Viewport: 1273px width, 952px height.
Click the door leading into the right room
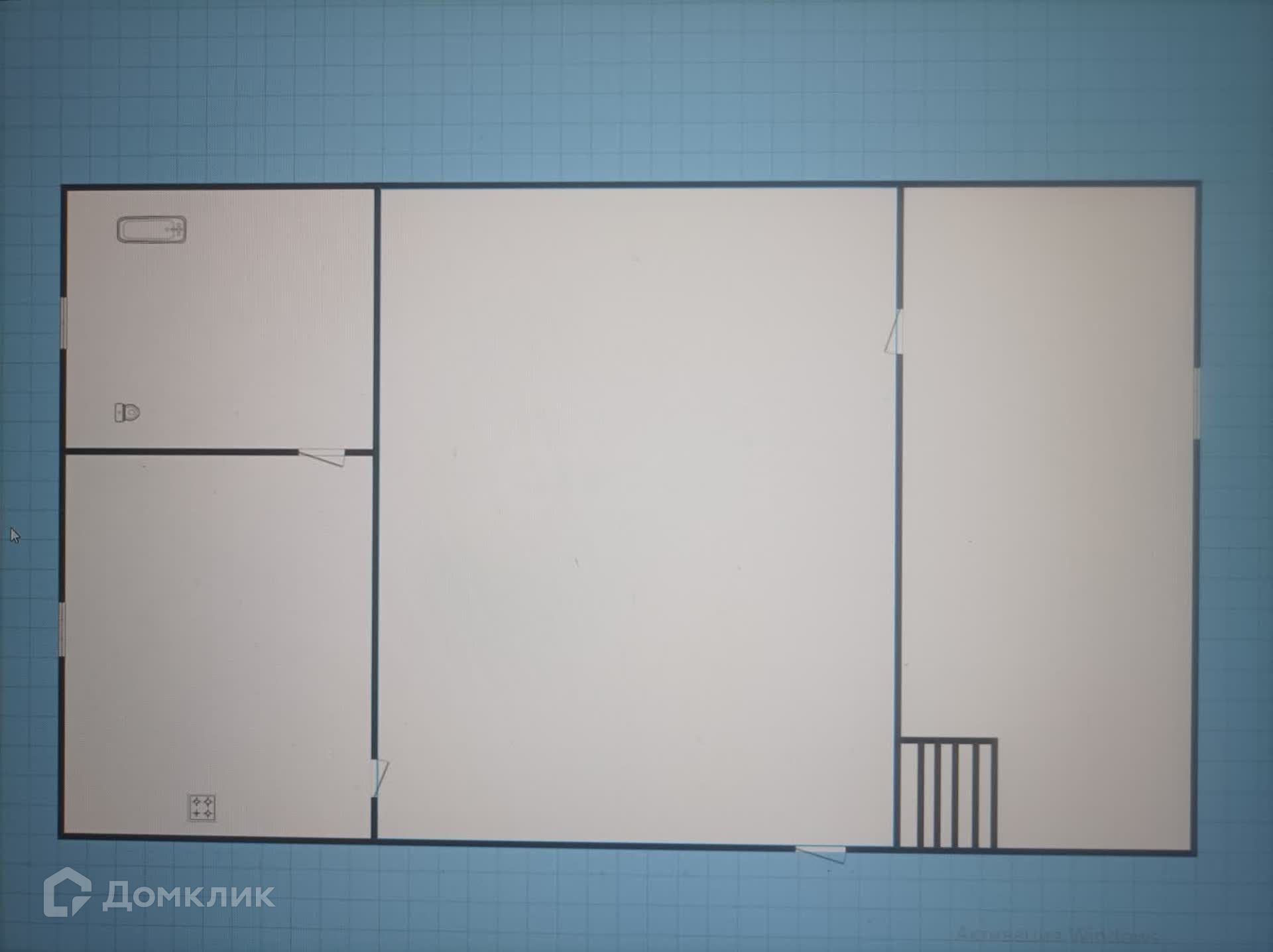click(x=895, y=332)
